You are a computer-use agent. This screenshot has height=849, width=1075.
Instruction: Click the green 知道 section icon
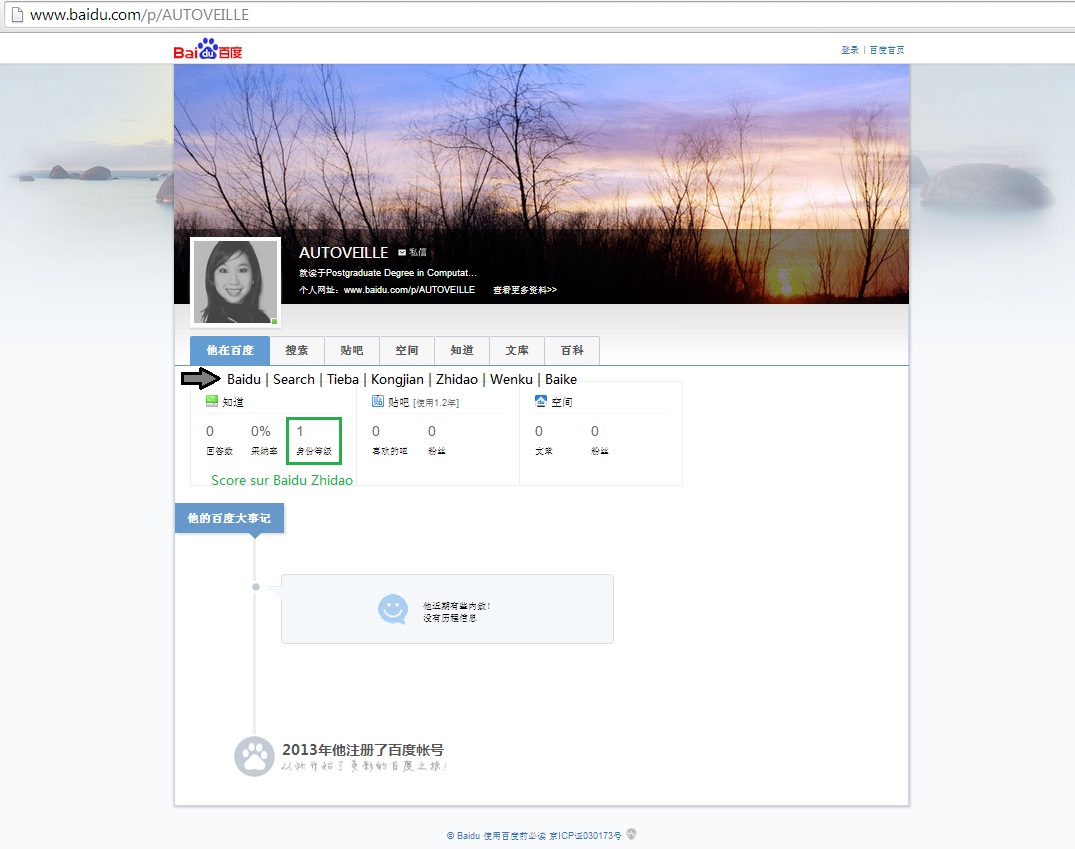(212, 401)
